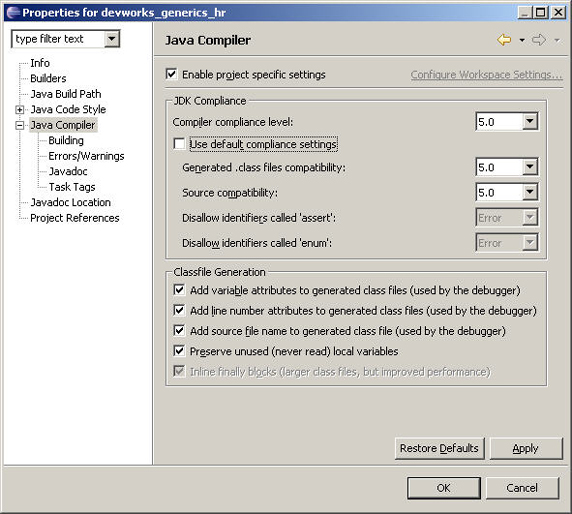Click the Eclipse icon in title bar
572x514 pixels.
[x=13, y=12]
